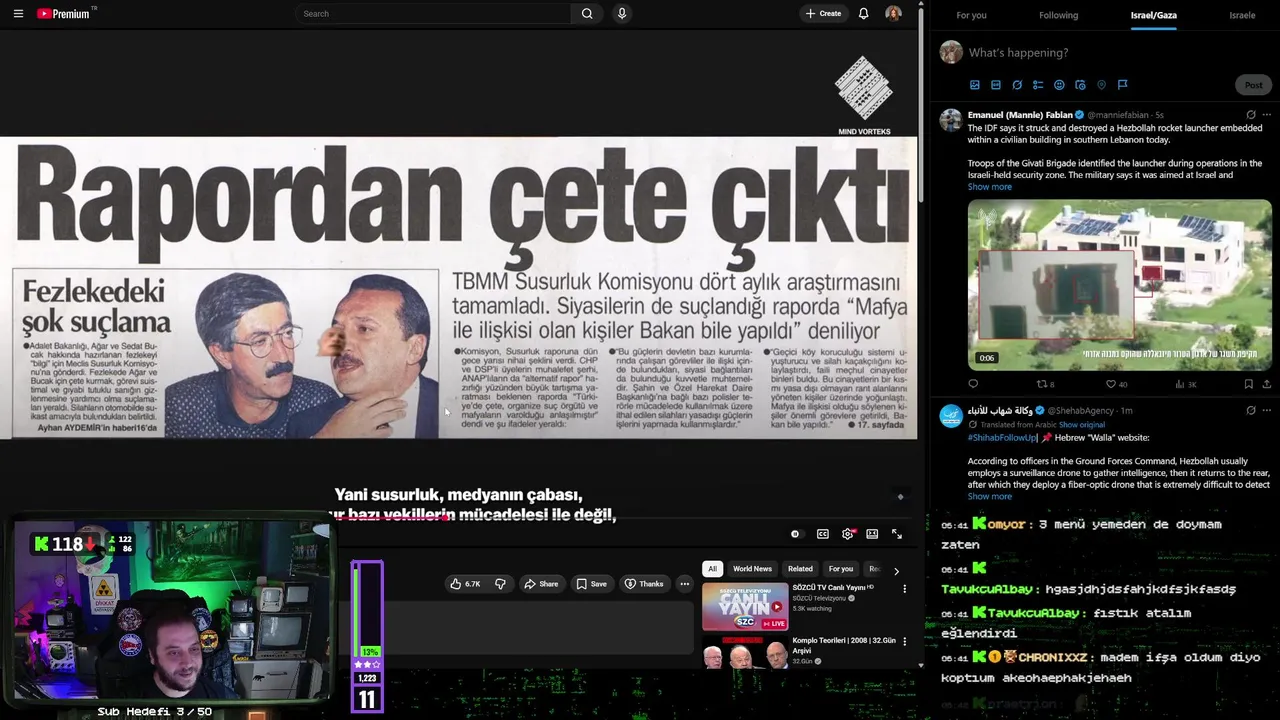Expand Show more on Emanuel Fabian's post
This screenshot has width=1280, height=720.
pos(989,187)
